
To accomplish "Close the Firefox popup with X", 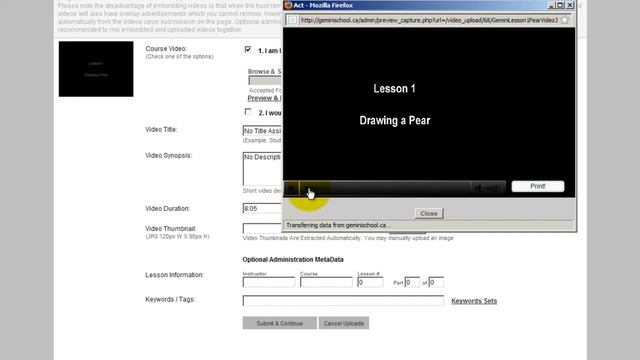I will coord(570,5).
